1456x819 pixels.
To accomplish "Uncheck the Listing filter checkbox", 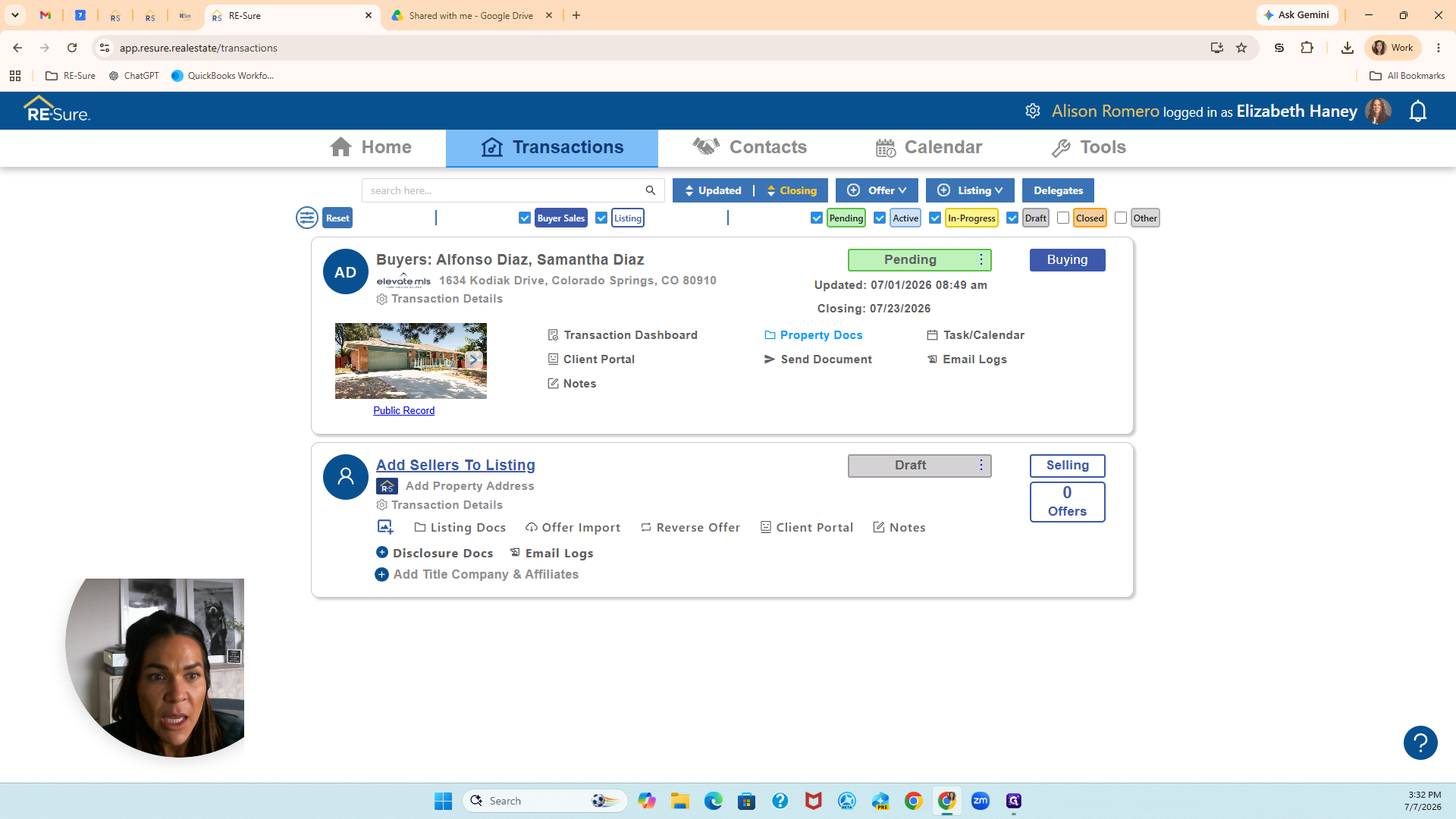I will point(601,218).
